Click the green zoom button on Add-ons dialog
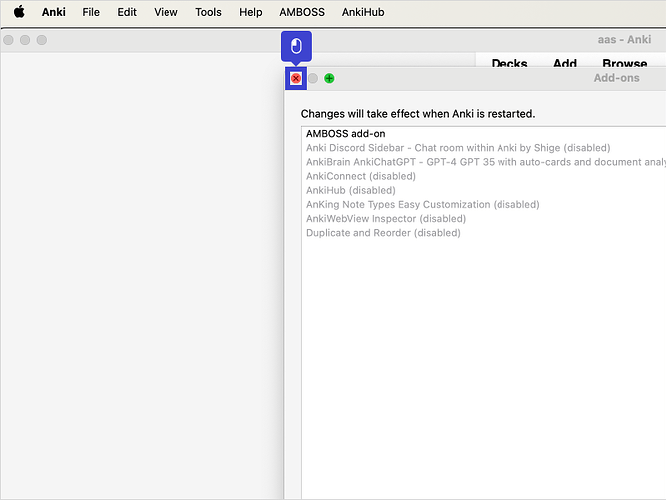Image resolution: width=666 pixels, height=500 pixels. (x=329, y=78)
